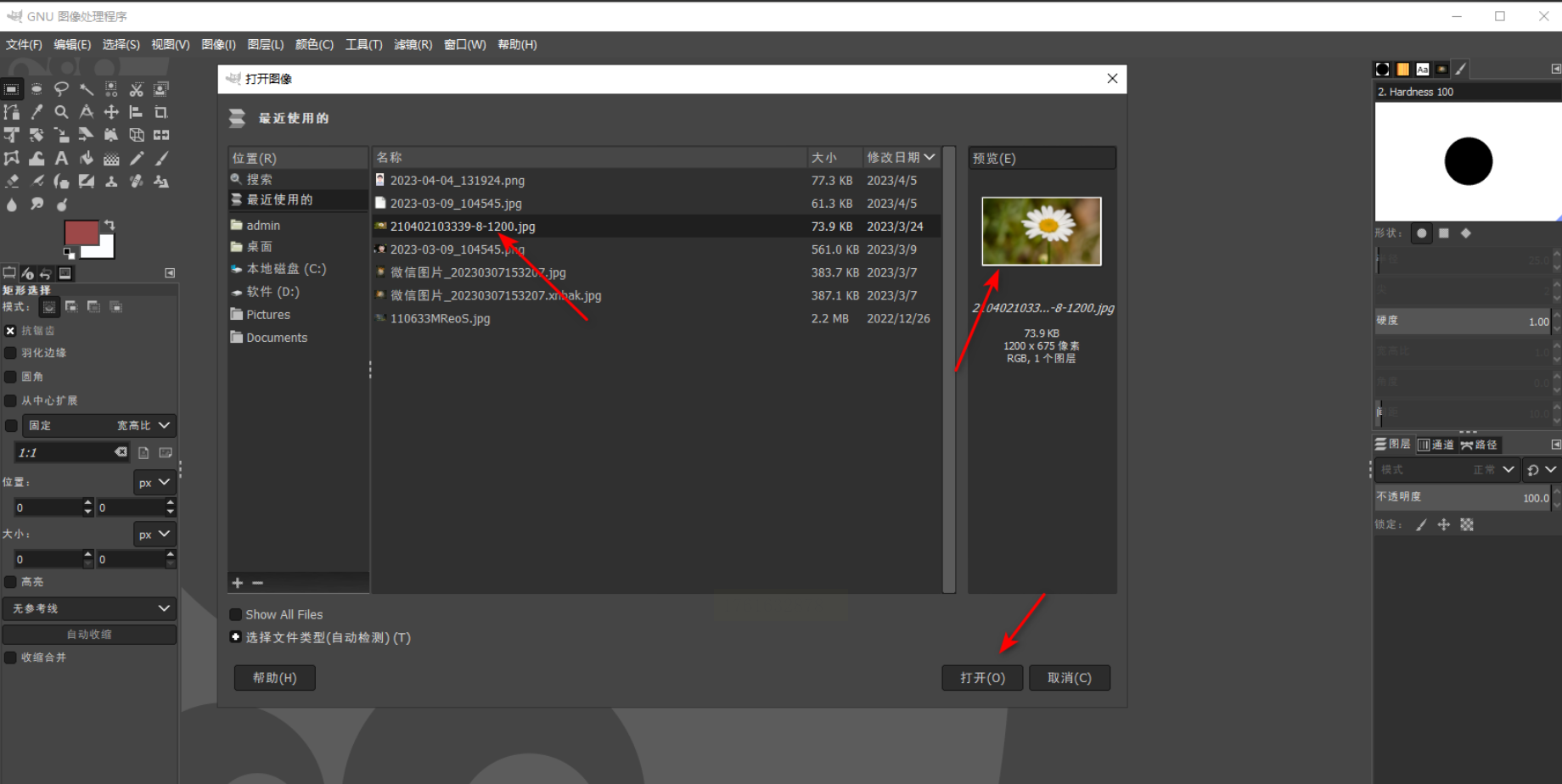
Task: Select the Scissors Select tool
Action: pyautogui.click(x=136, y=89)
